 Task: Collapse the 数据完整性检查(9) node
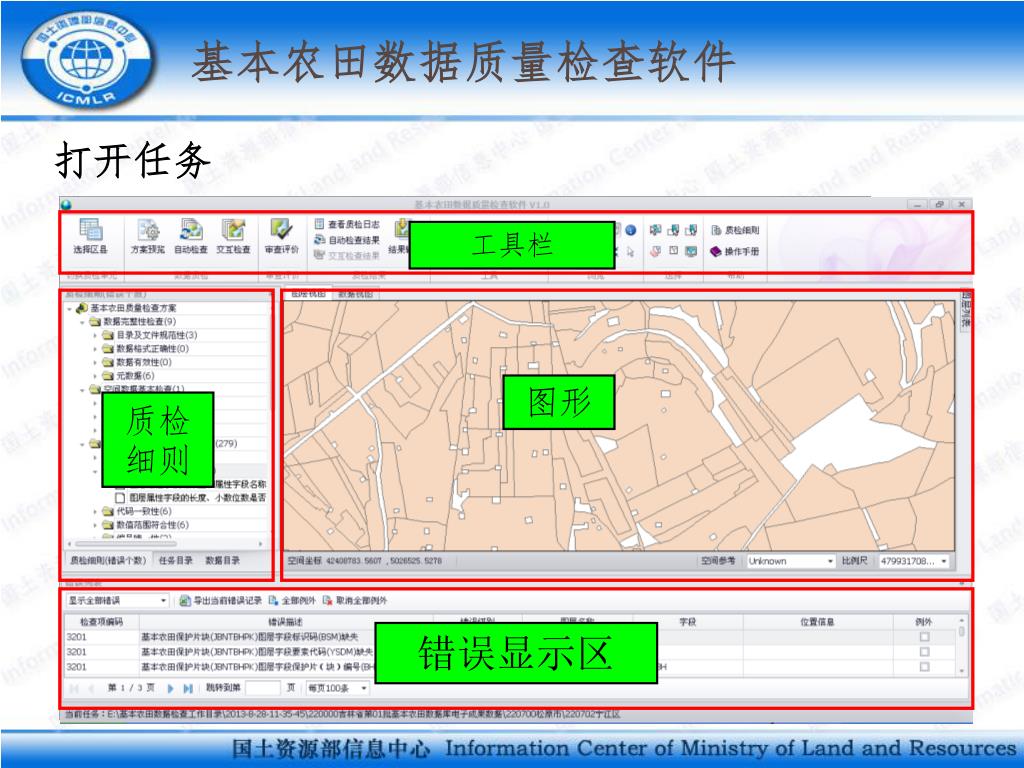point(83,322)
